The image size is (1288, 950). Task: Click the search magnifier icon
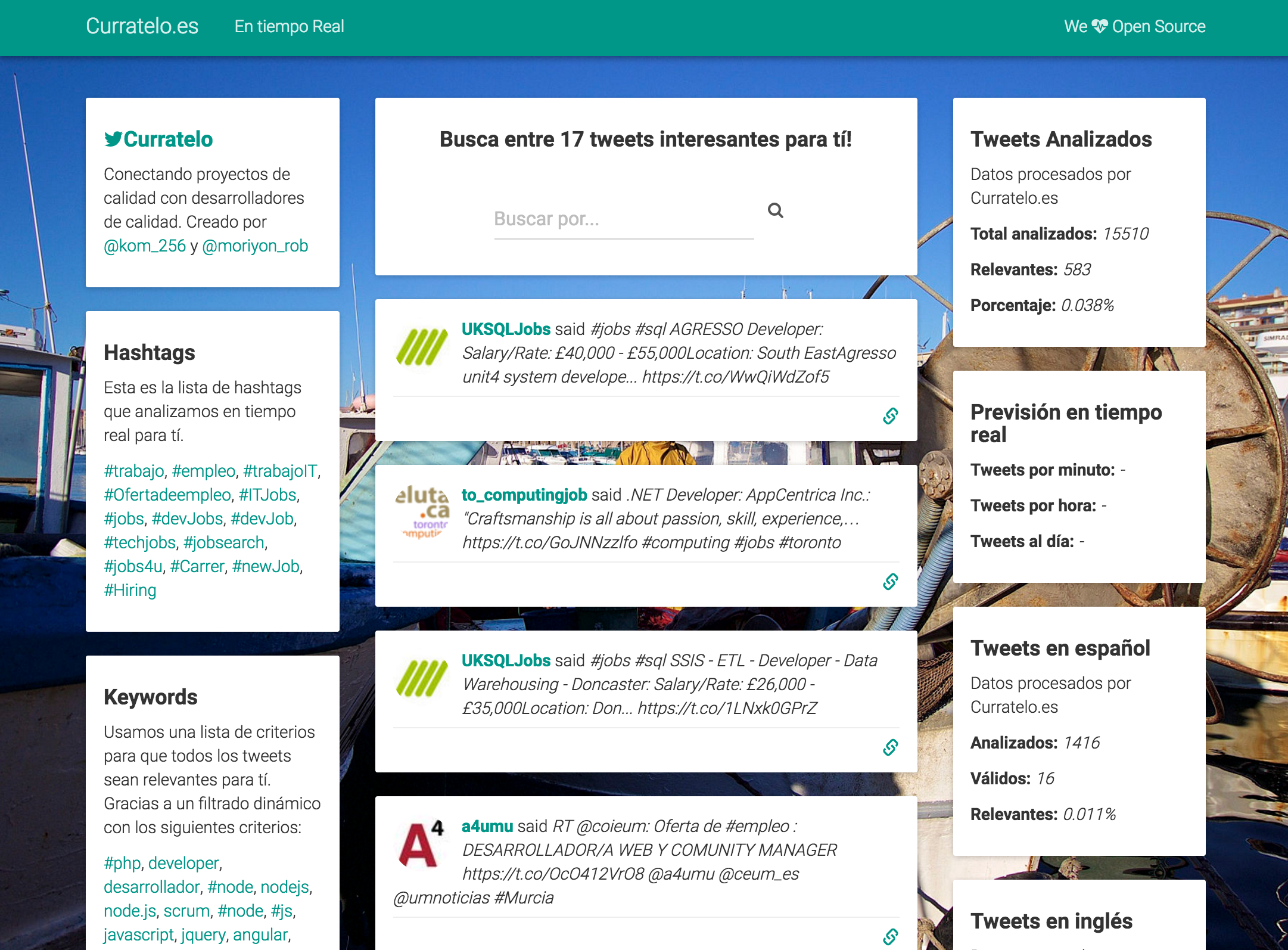(x=775, y=210)
